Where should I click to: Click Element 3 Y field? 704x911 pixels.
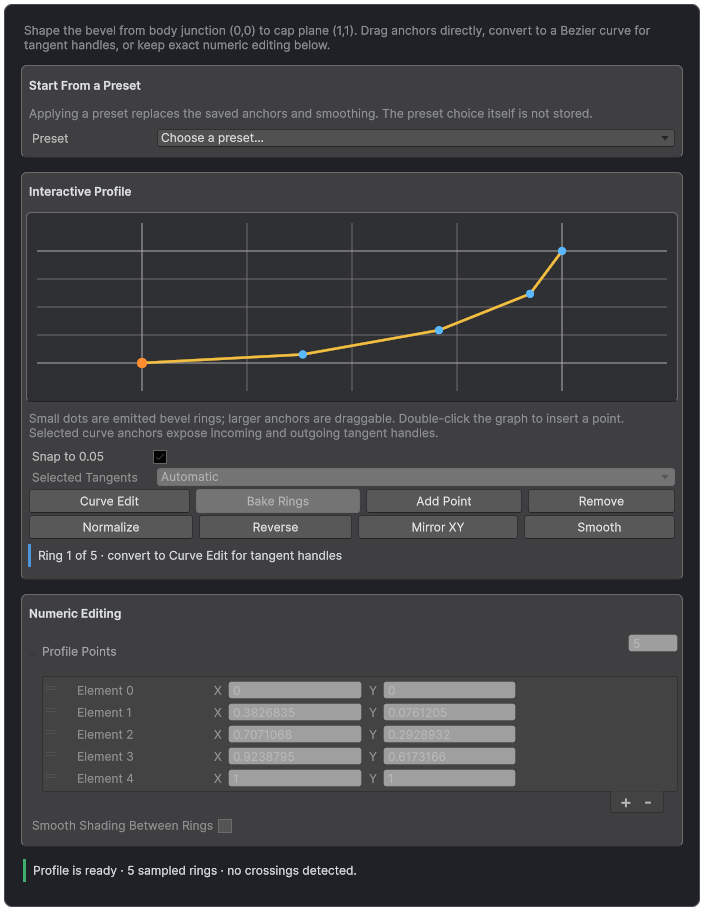(x=450, y=756)
